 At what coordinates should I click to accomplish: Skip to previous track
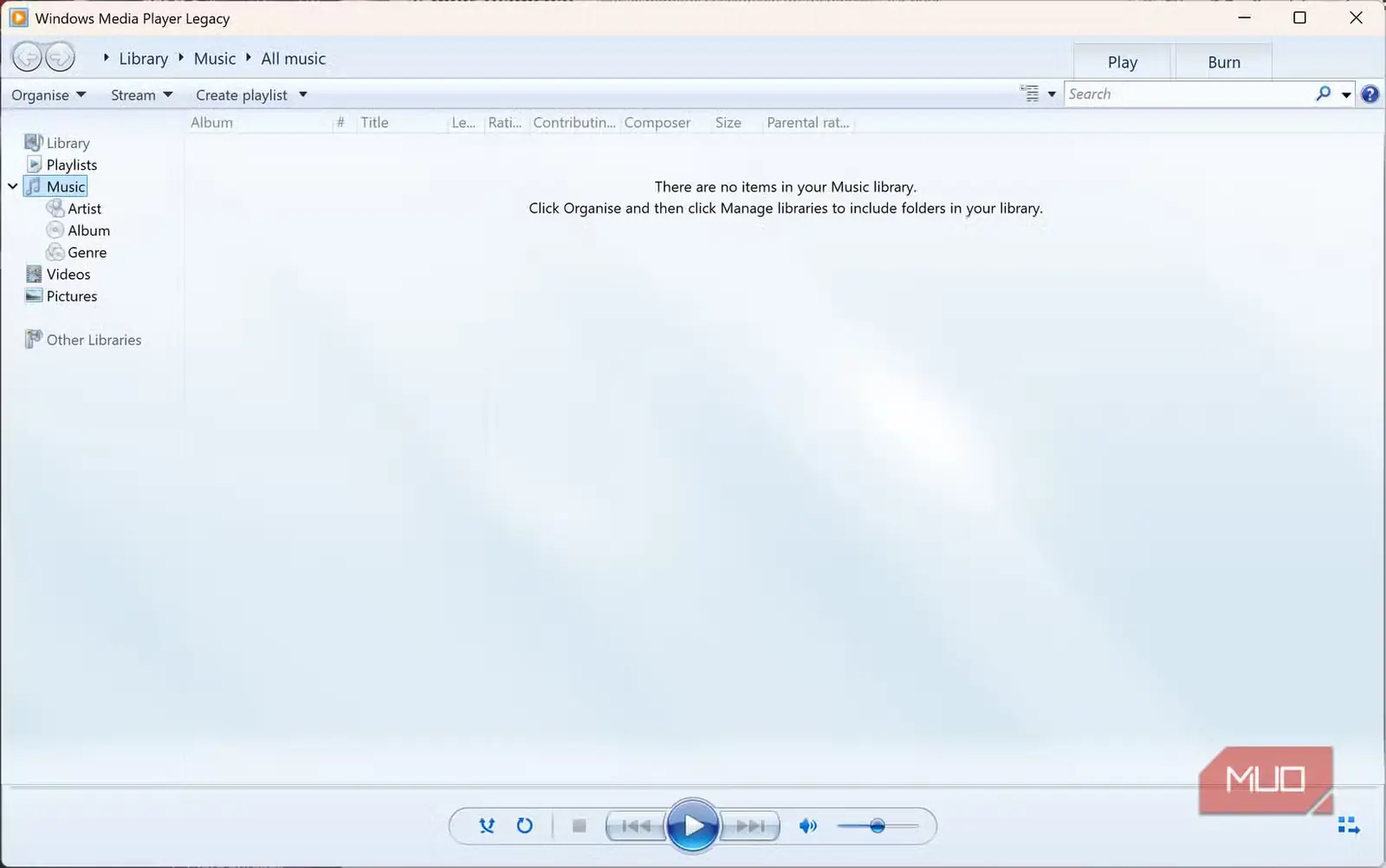click(636, 826)
